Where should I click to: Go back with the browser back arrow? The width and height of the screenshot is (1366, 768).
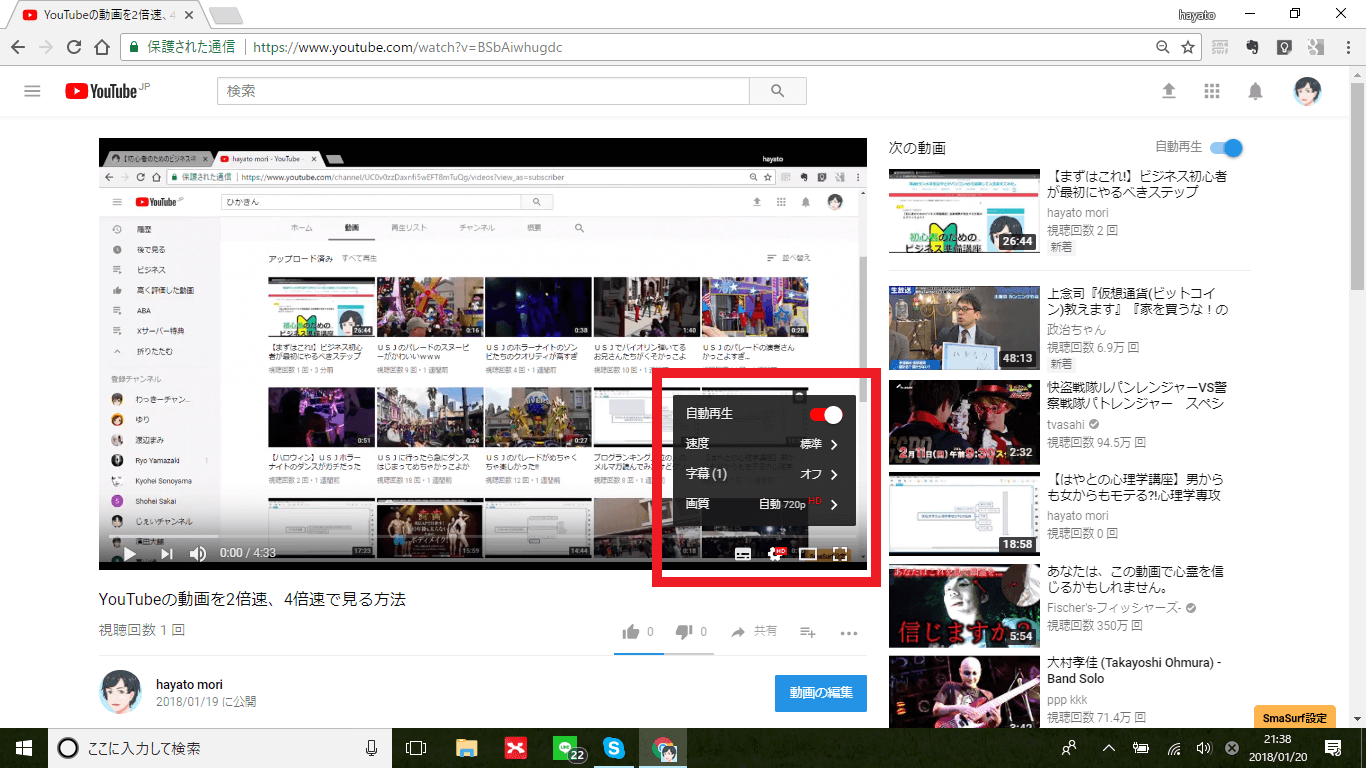point(18,47)
